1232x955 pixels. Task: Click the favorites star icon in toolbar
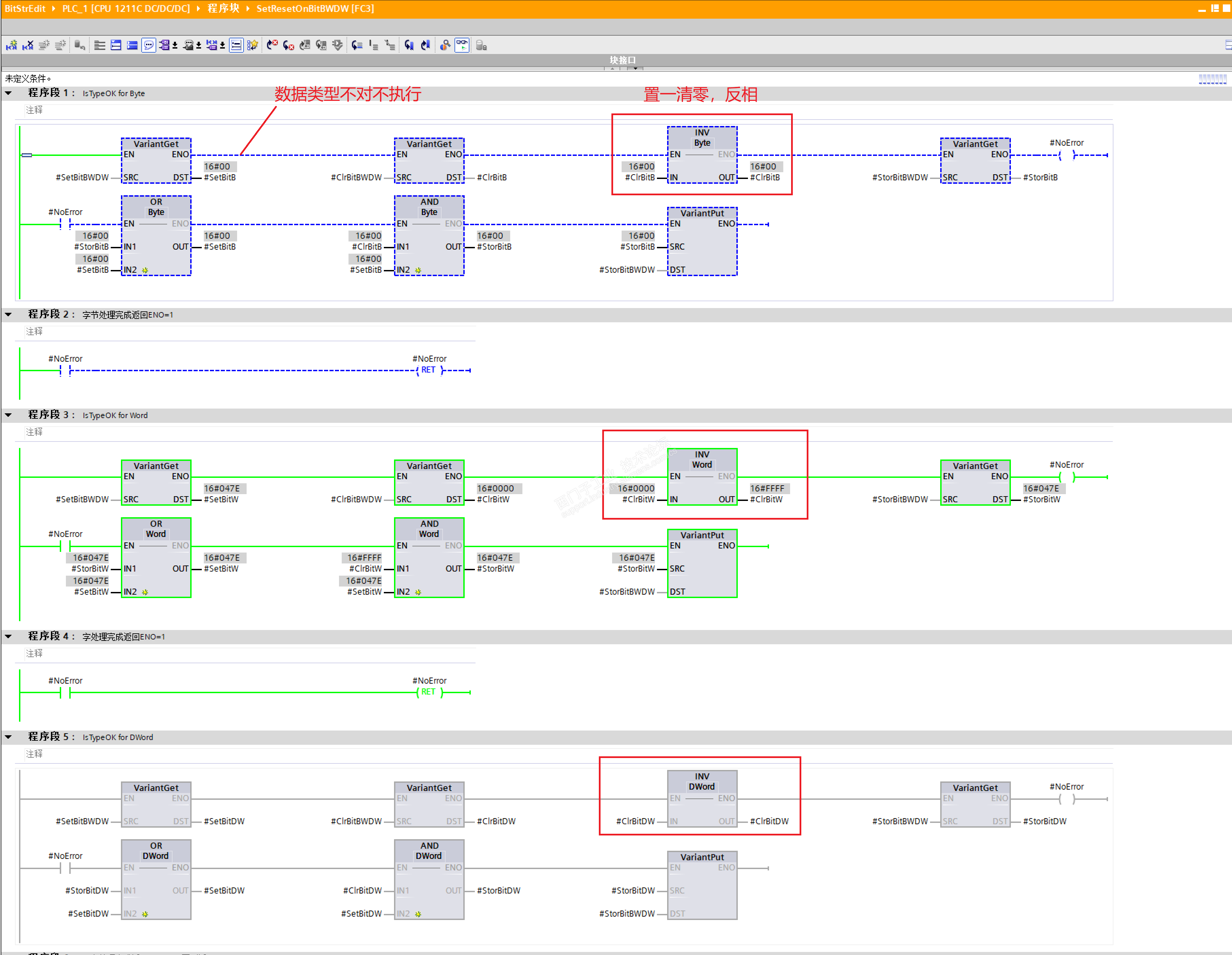pyautogui.click(x=252, y=45)
